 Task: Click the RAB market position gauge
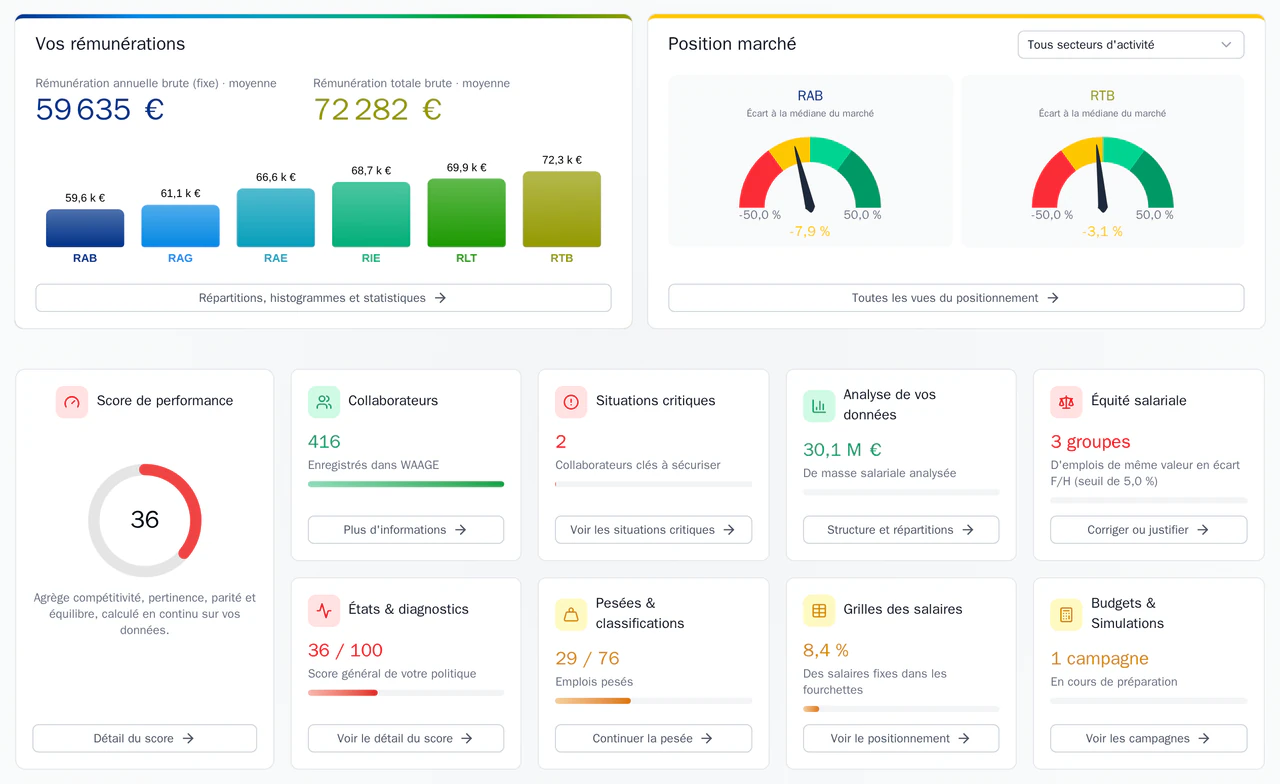810,175
